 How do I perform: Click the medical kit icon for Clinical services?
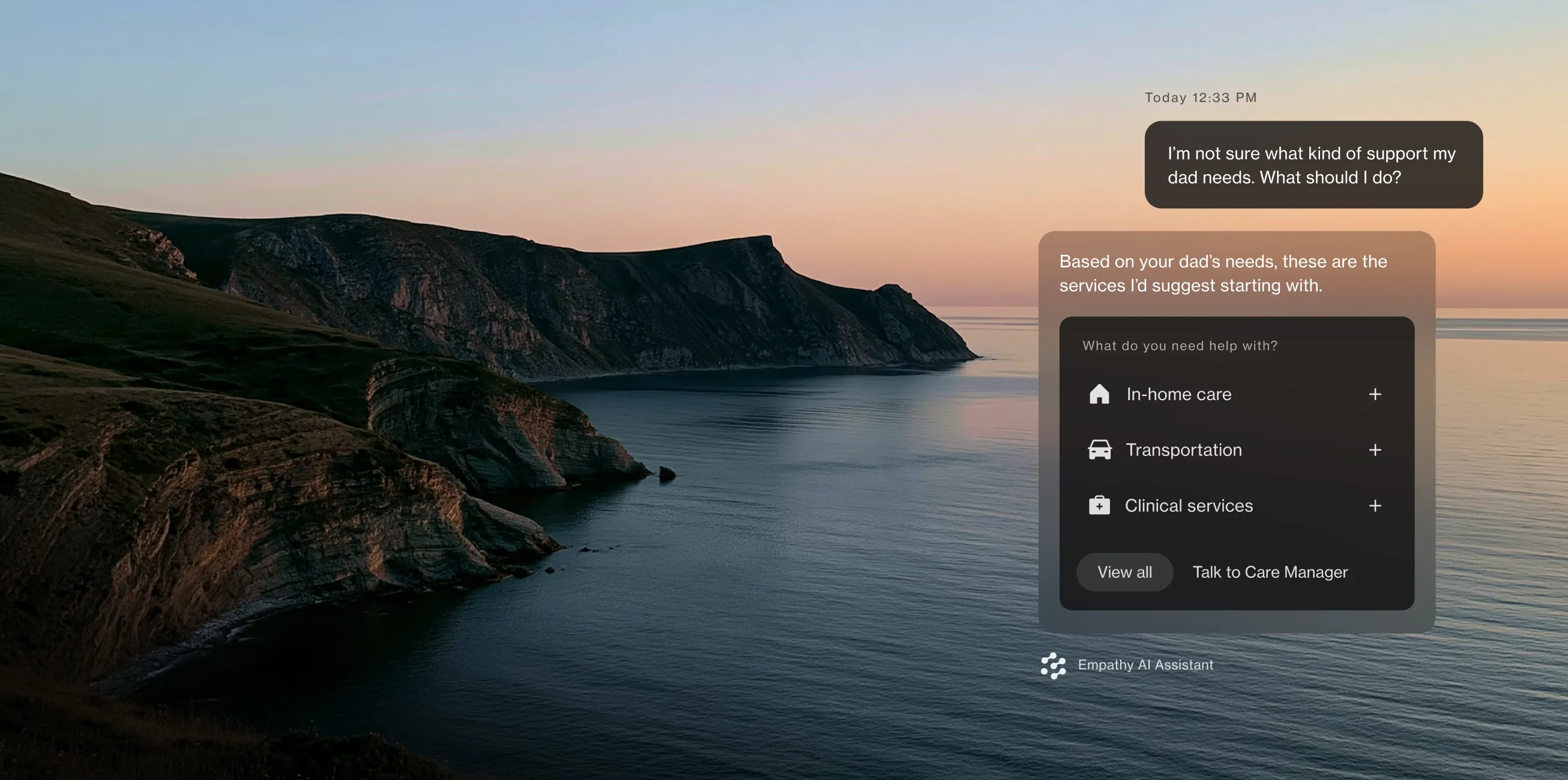point(1099,506)
